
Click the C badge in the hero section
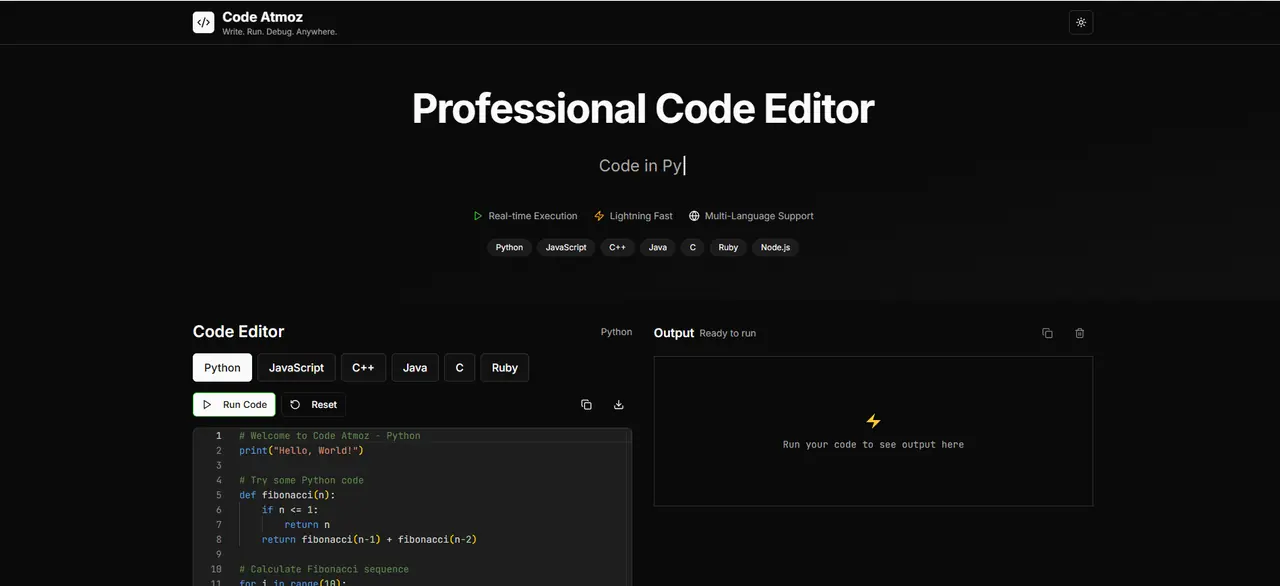[693, 247]
